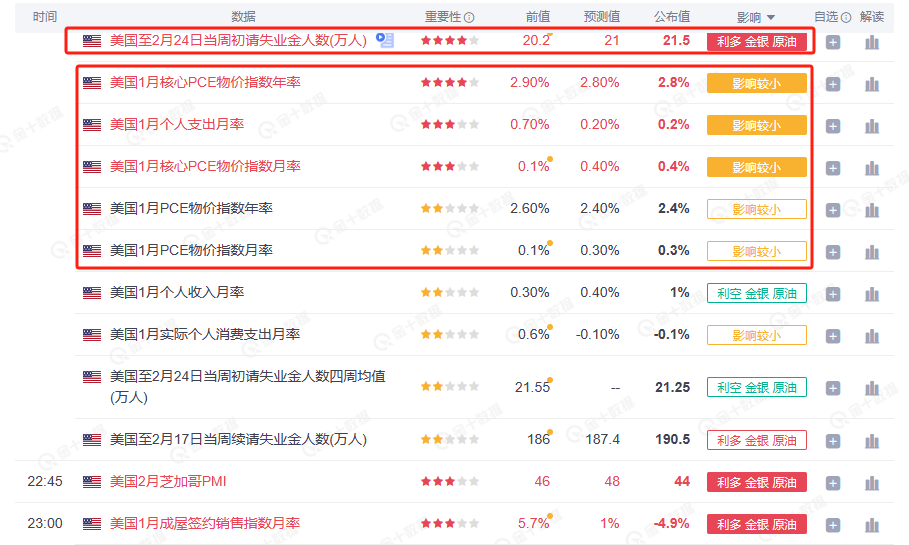Click 利空 金银 原油 tag for 美国1月个人收入月率
This screenshot has height=545, width=909.
[x=757, y=293]
